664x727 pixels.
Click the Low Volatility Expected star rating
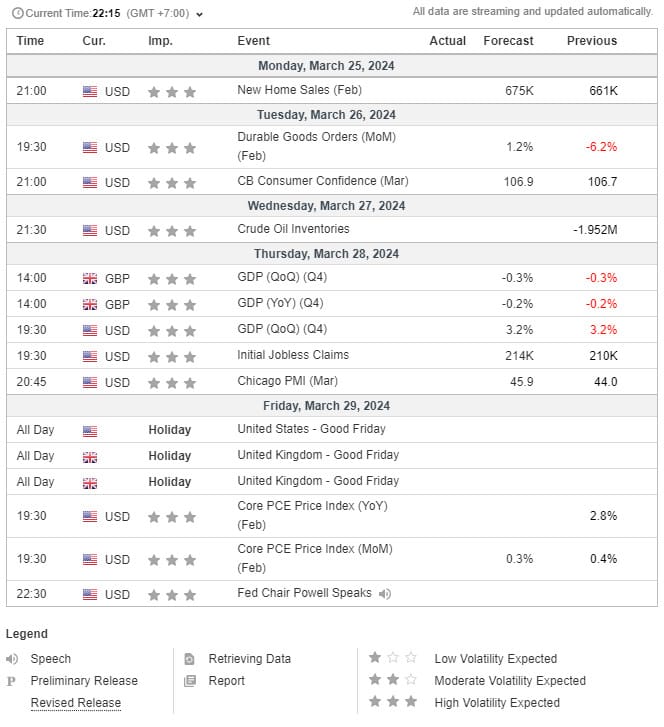coord(392,658)
